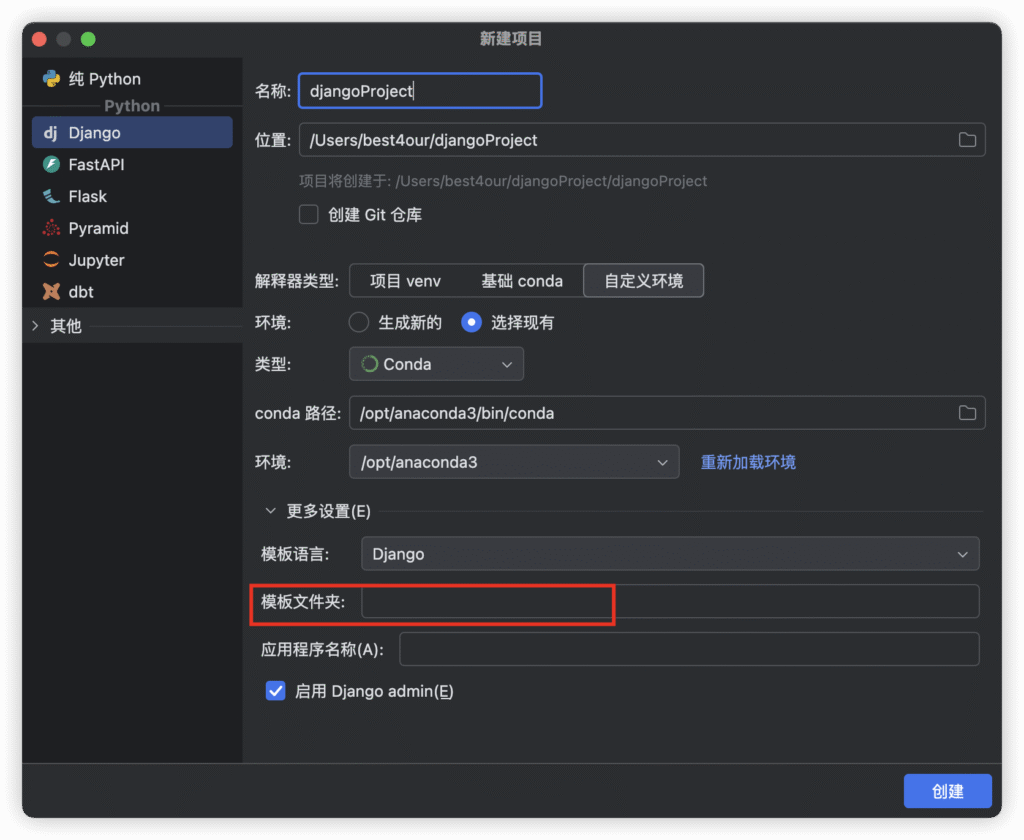Image resolution: width=1024 pixels, height=840 pixels.
Task: Open the Conda type dropdown
Action: [436, 365]
